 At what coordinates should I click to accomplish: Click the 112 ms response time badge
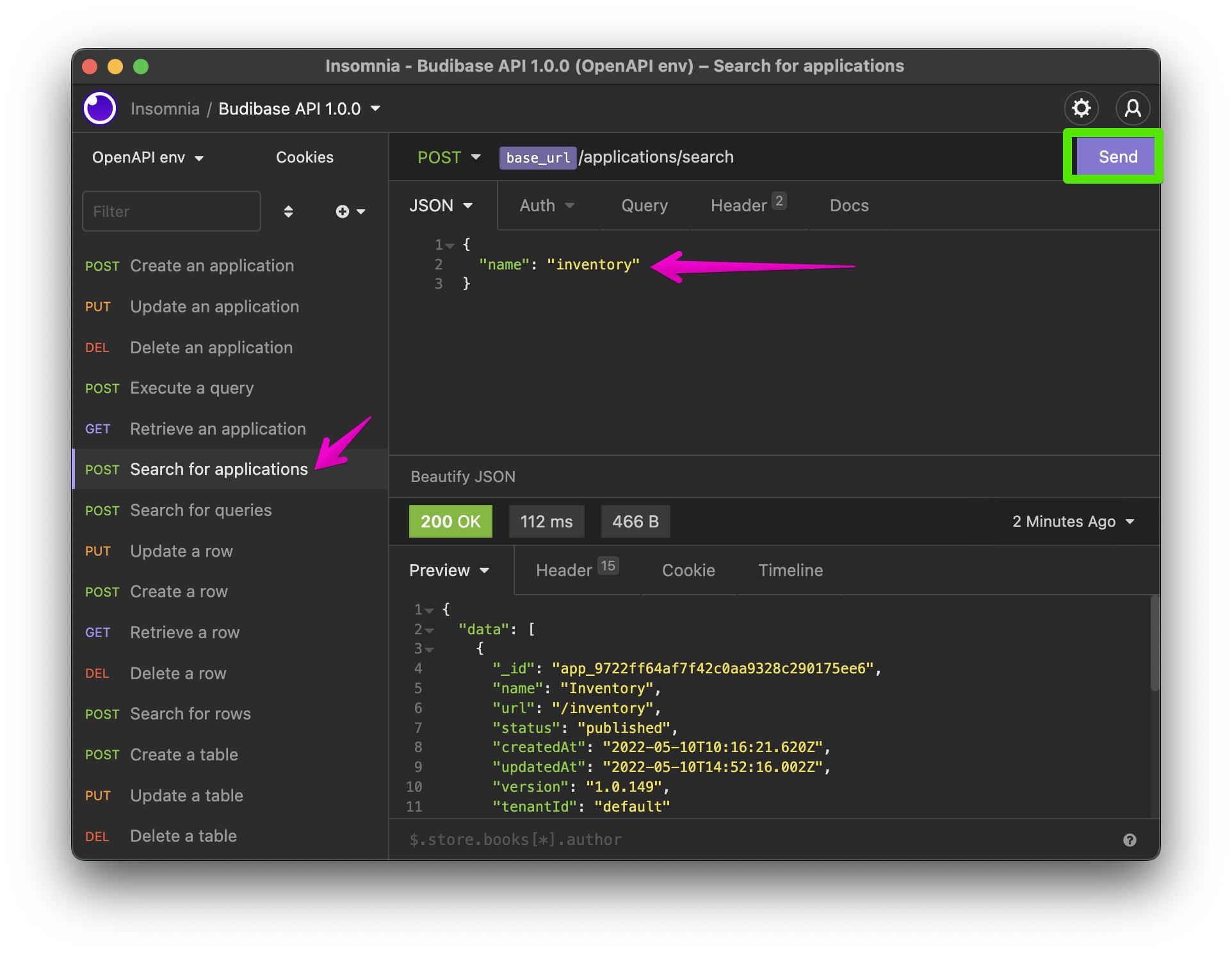546,522
